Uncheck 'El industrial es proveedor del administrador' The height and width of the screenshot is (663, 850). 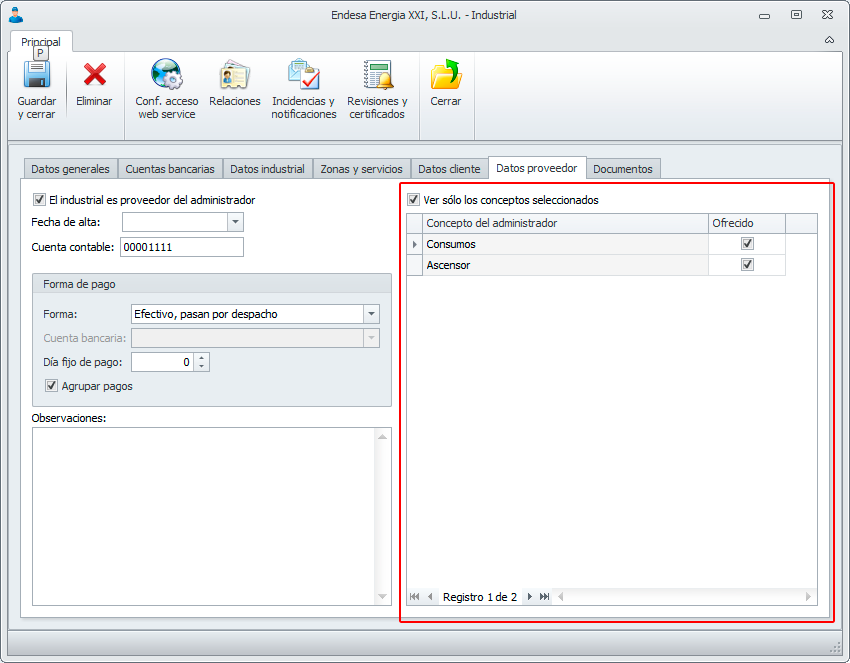[40, 200]
